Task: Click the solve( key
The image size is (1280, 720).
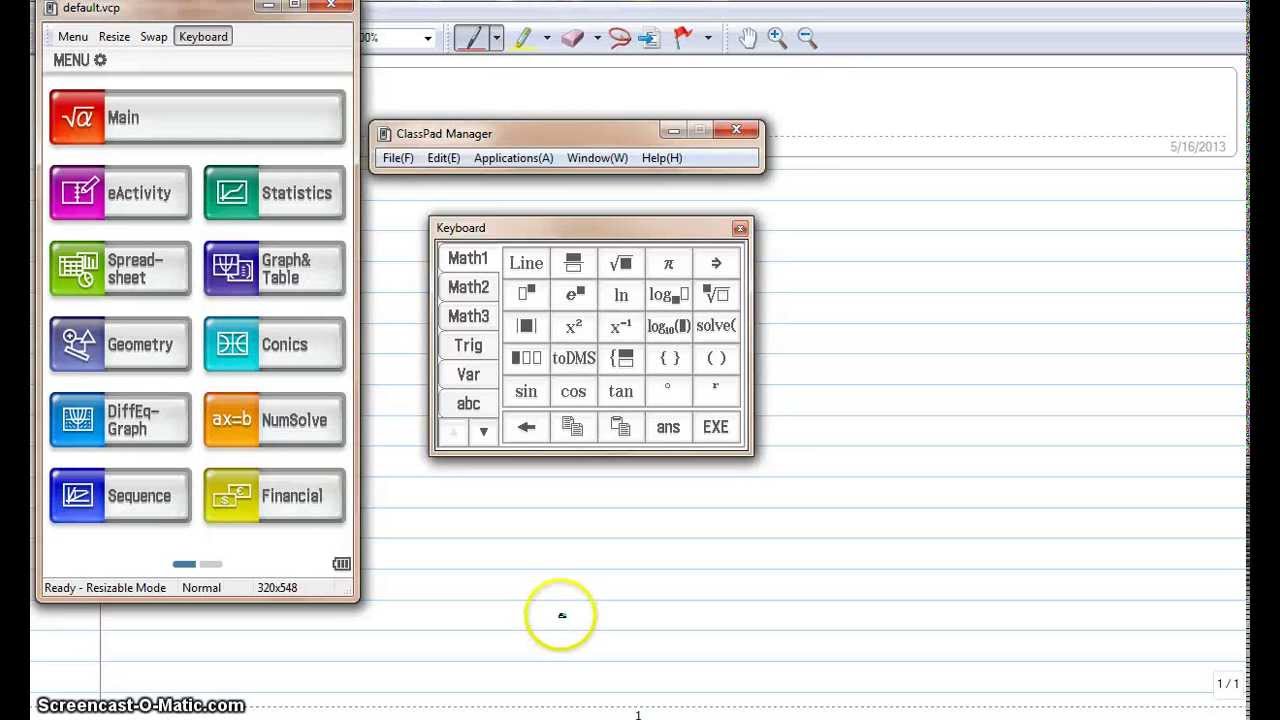Action: [x=716, y=326]
